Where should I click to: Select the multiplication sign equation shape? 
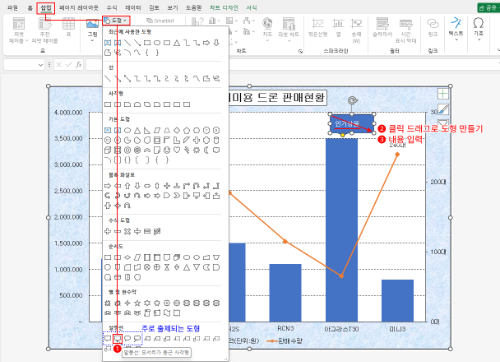(127, 231)
